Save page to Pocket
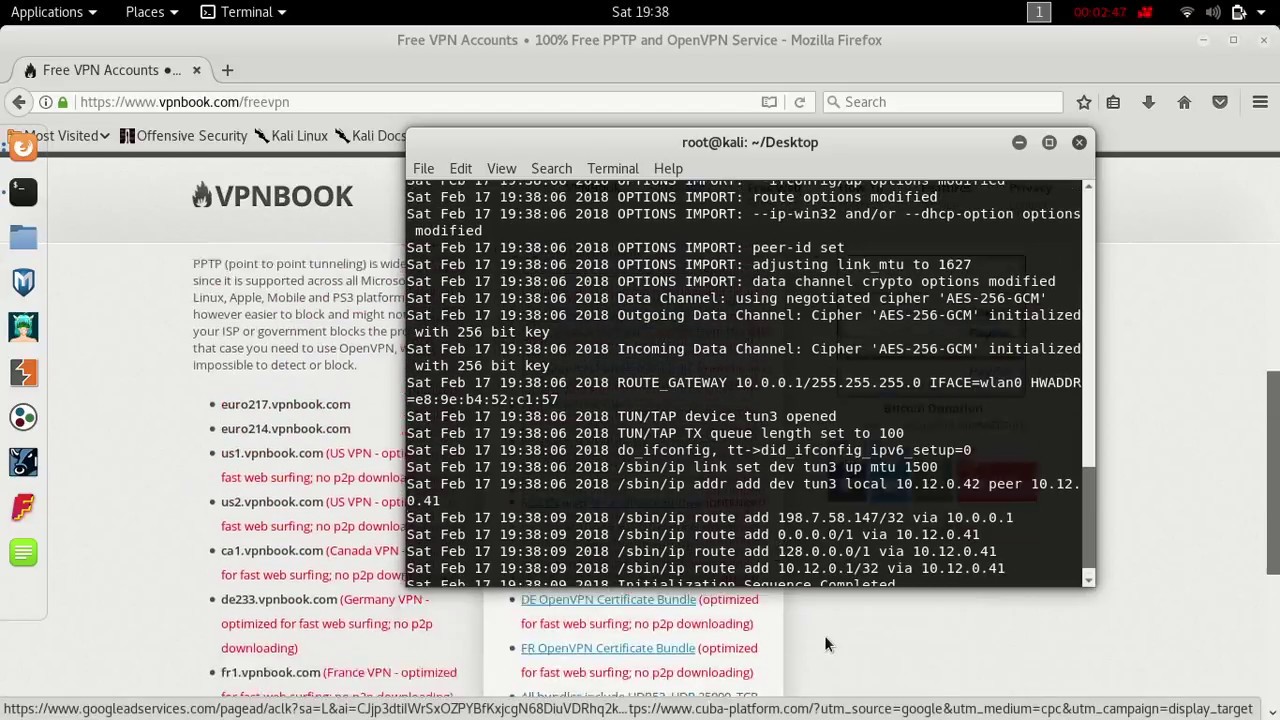 [x=1220, y=102]
